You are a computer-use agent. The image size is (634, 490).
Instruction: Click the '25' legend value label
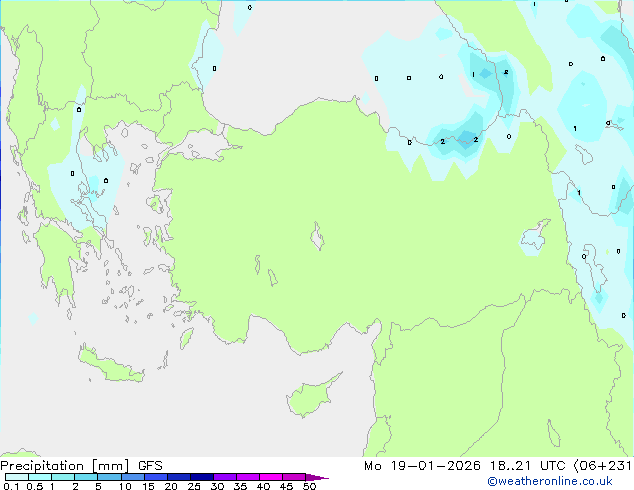click(194, 486)
